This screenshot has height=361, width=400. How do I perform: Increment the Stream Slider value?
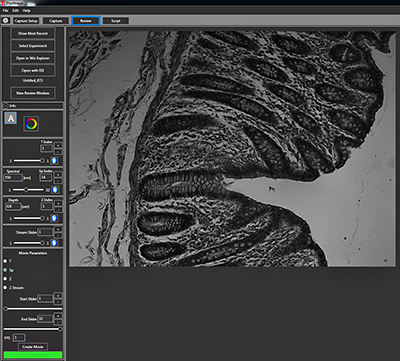(x=58, y=229)
